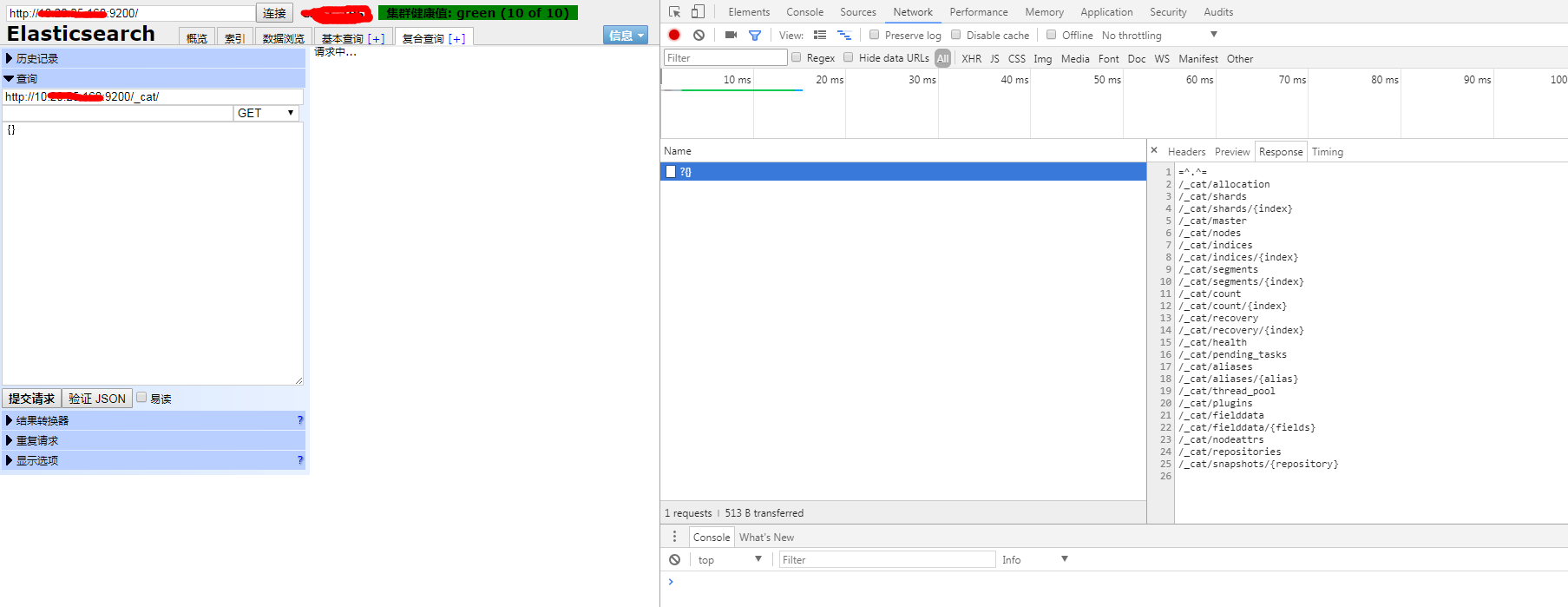The image size is (1568, 607).
Task: Open the Security tab
Action: pyautogui.click(x=1168, y=12)
